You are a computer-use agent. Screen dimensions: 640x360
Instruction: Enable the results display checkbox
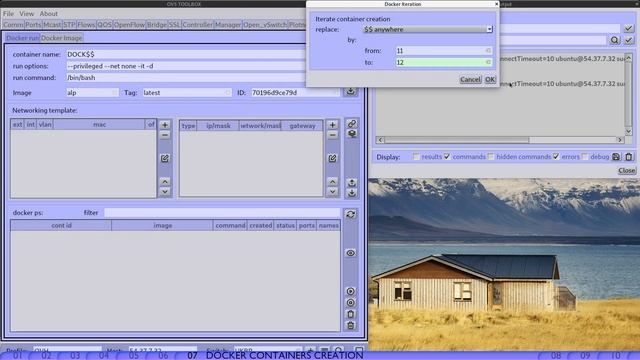coord(416,157)
